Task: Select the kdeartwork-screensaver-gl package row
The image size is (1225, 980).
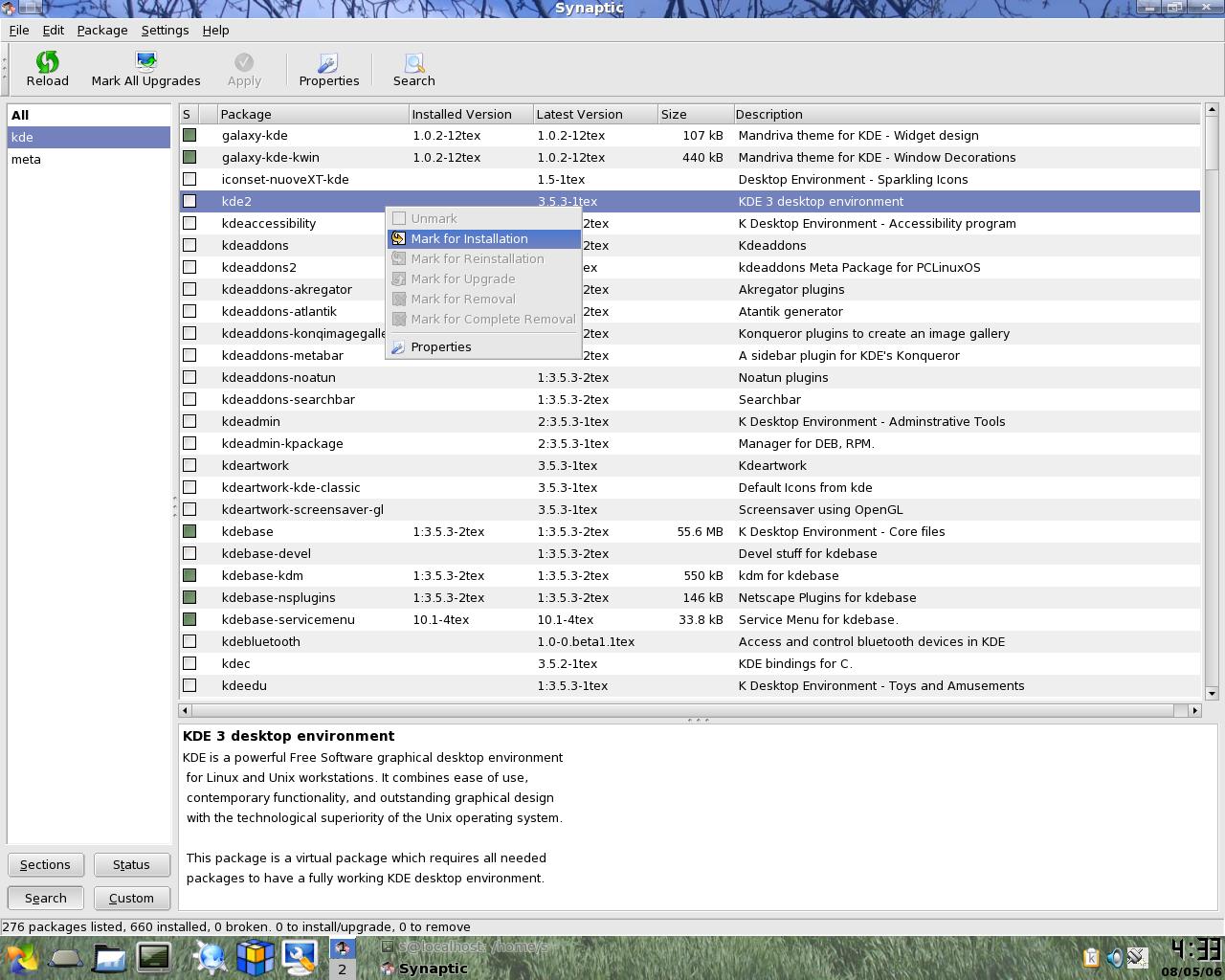Action: coord(689,509)
